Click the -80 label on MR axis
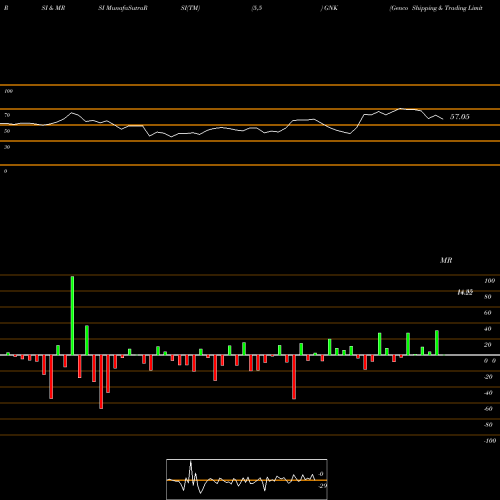Viewport: 500px width, 500px height. 488,425
